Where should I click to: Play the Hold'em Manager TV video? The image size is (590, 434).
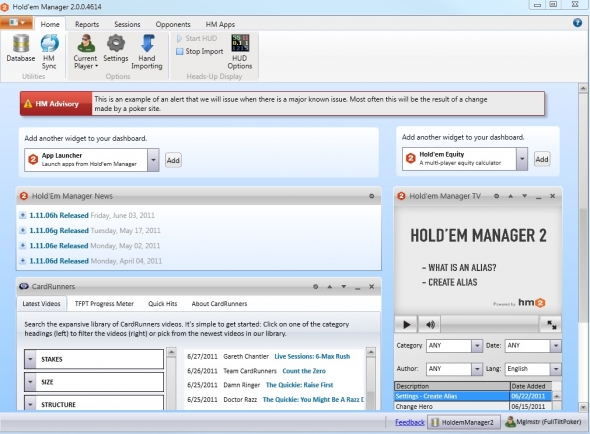click(x=406, y=324)
